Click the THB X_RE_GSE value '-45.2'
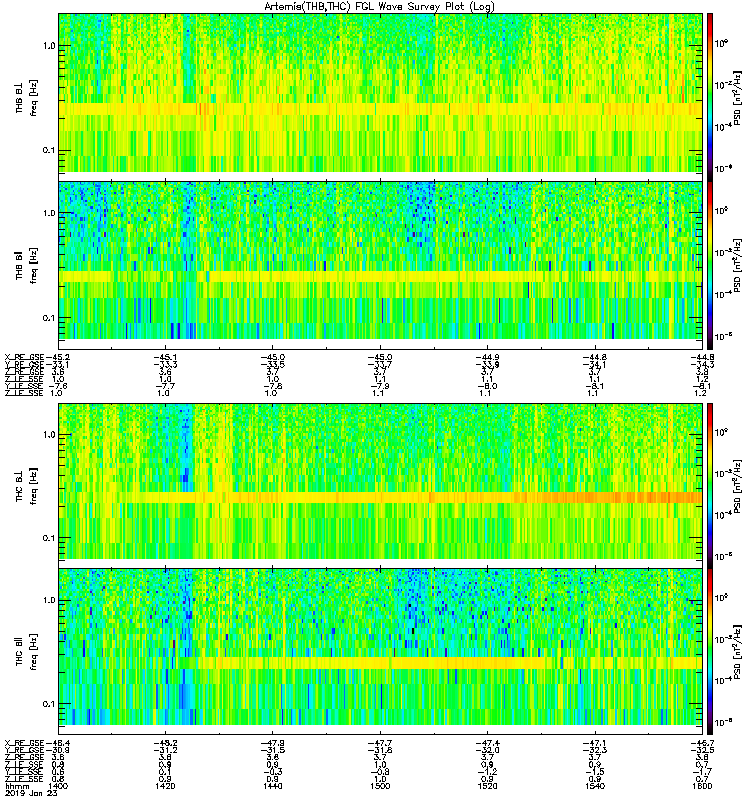Viewport: 750px width, 800px height. tap(58, 358)
